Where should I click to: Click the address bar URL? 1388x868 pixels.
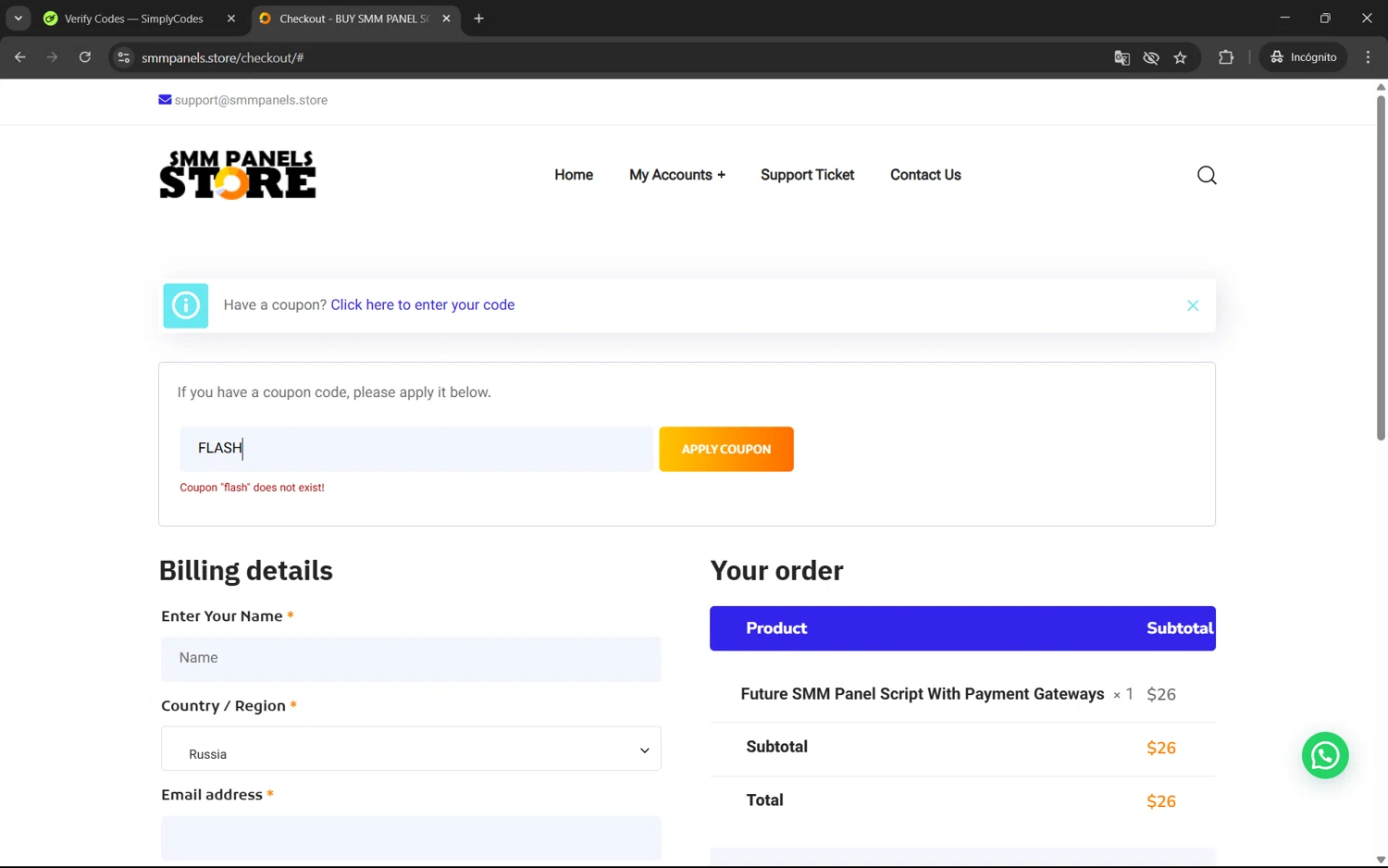coord(223,57)
